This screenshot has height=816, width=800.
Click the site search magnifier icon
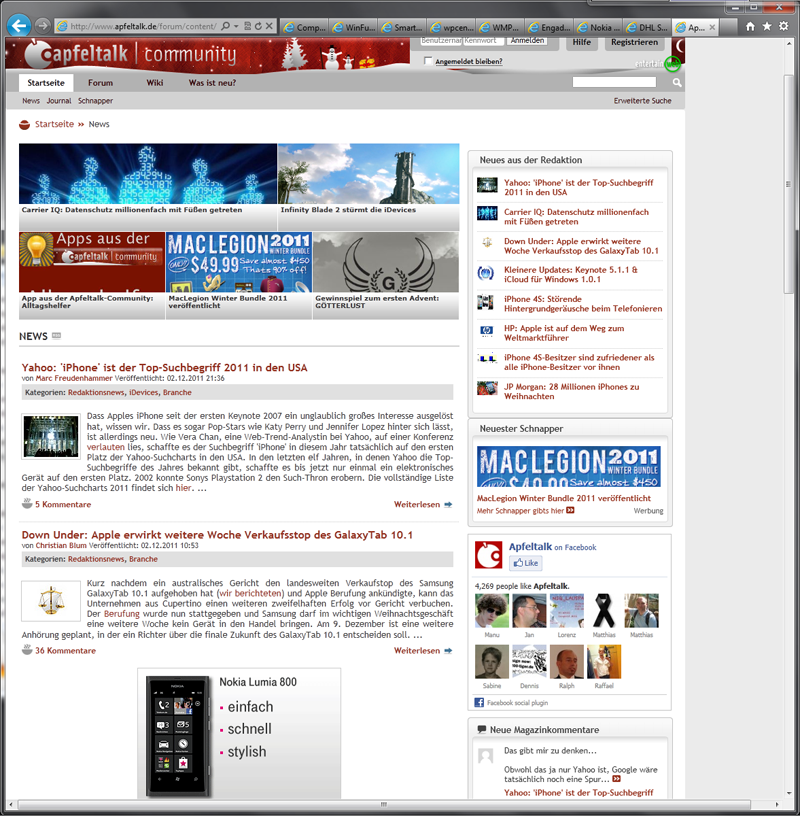tap(677, 82)
